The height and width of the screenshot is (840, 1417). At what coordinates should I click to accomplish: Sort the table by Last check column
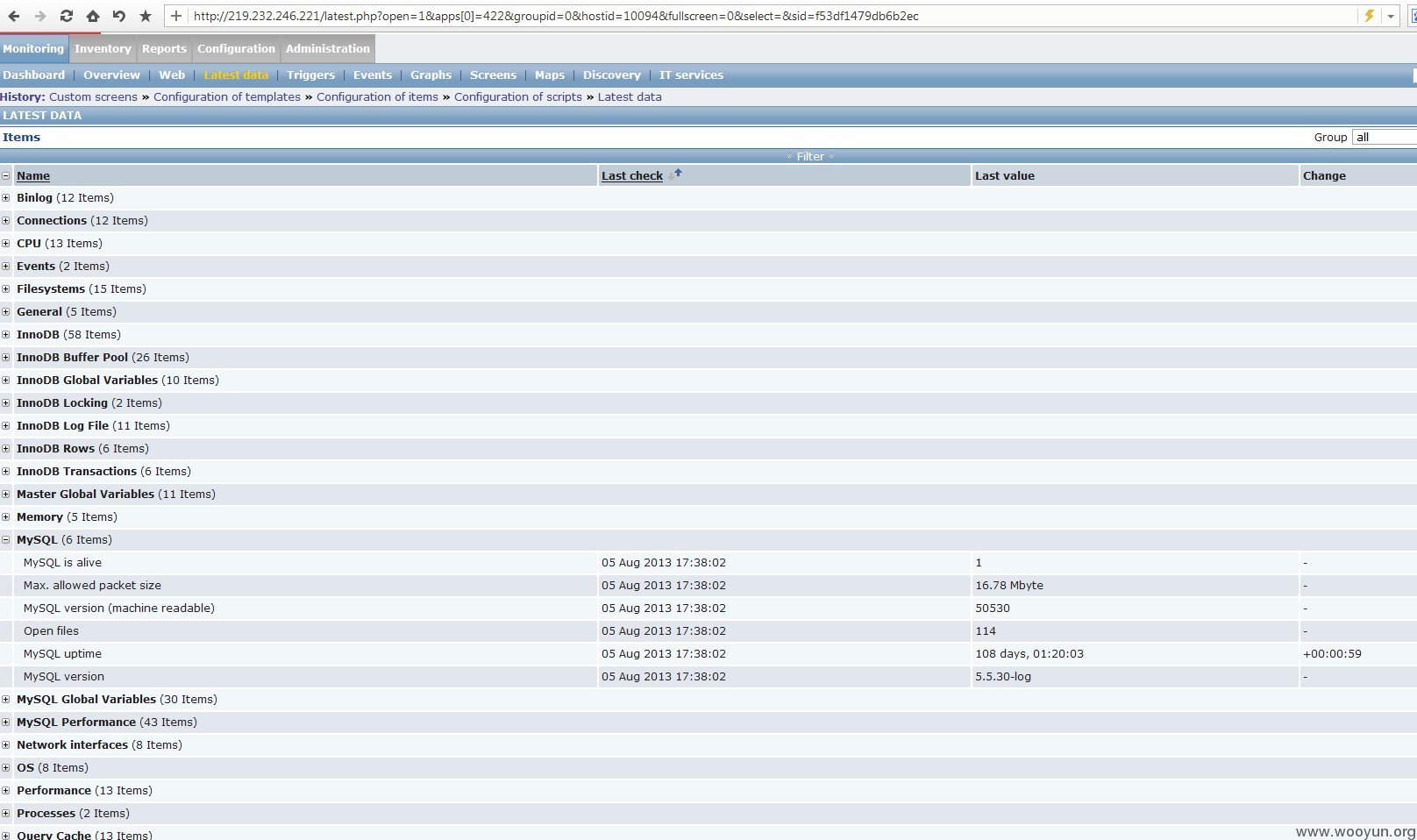632,175
